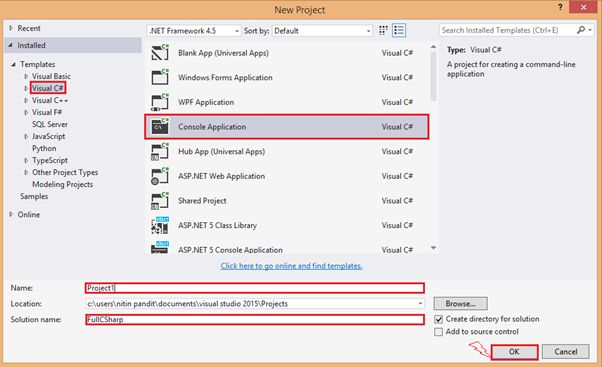Select ASP.NET Web Application template name
Screen dimensions: 602x367
point(222,176)
